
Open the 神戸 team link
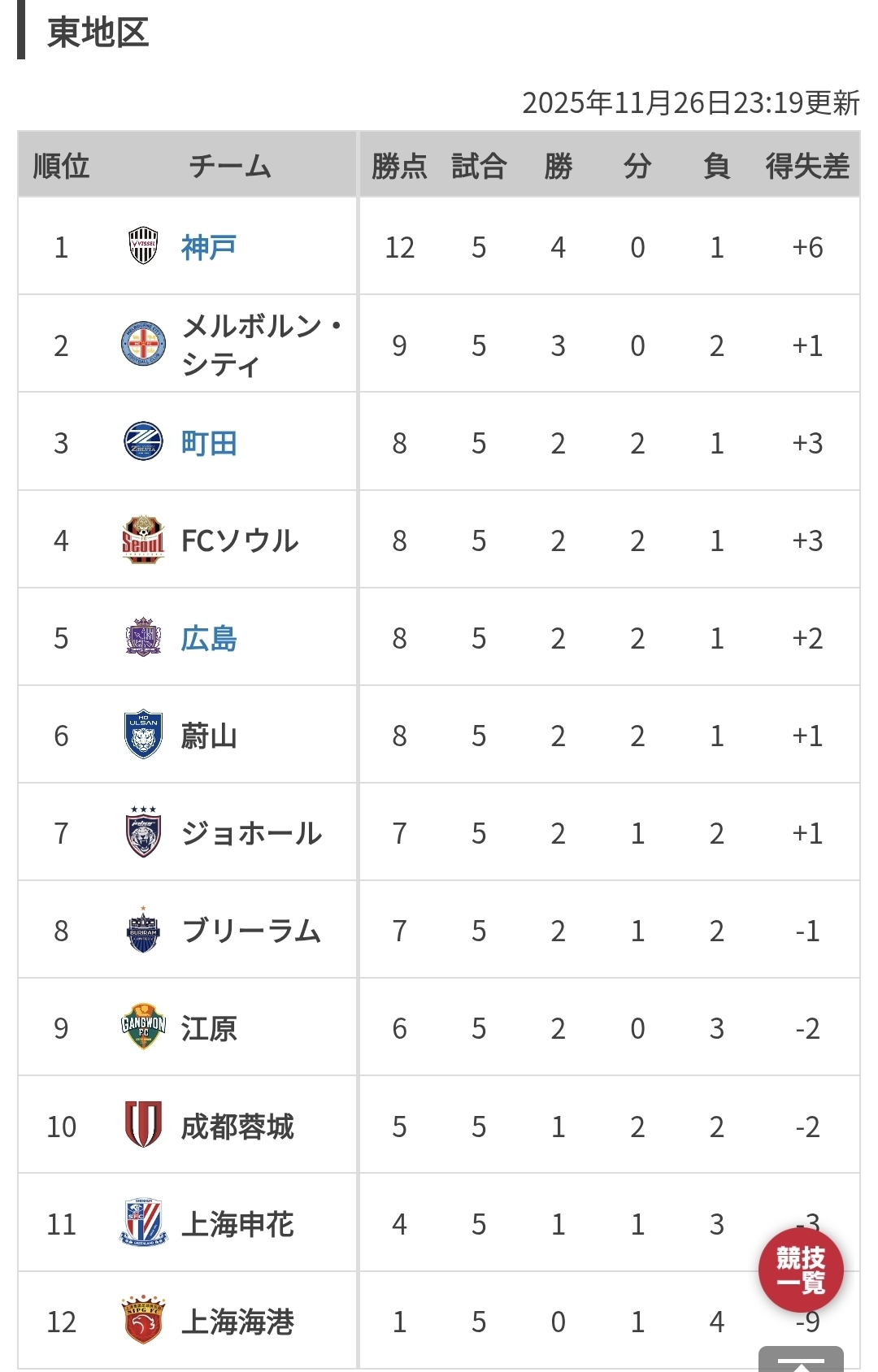point(209,247)
